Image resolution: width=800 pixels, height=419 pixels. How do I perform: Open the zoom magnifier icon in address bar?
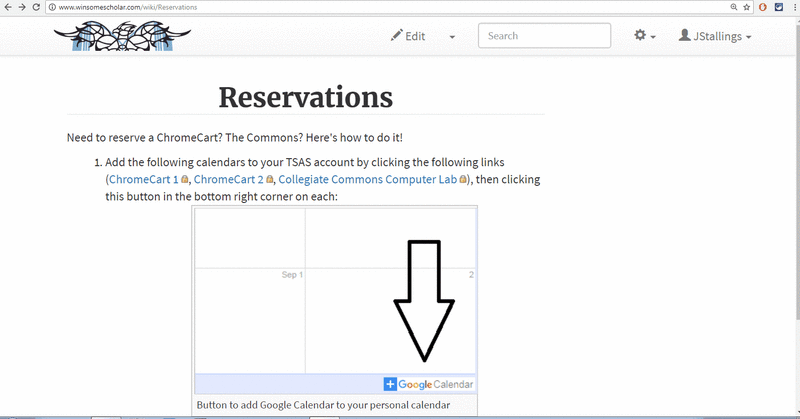click(x=734, y=7)
